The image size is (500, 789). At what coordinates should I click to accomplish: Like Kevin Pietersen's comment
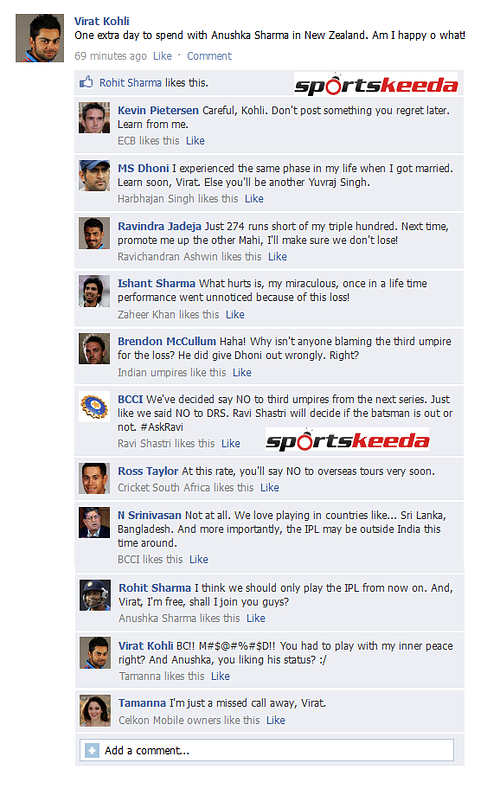tap(195, 141)
